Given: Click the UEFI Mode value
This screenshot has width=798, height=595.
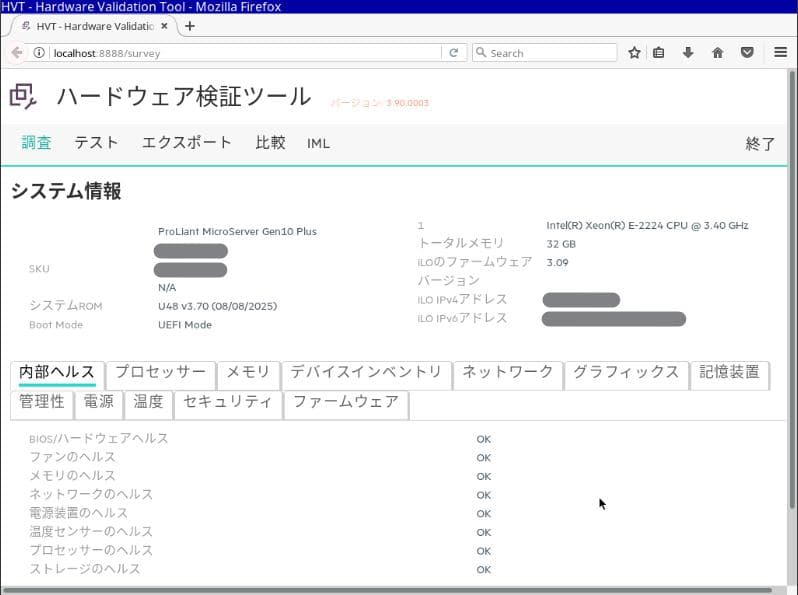Looking at the screenshot, I should [185, 325].
